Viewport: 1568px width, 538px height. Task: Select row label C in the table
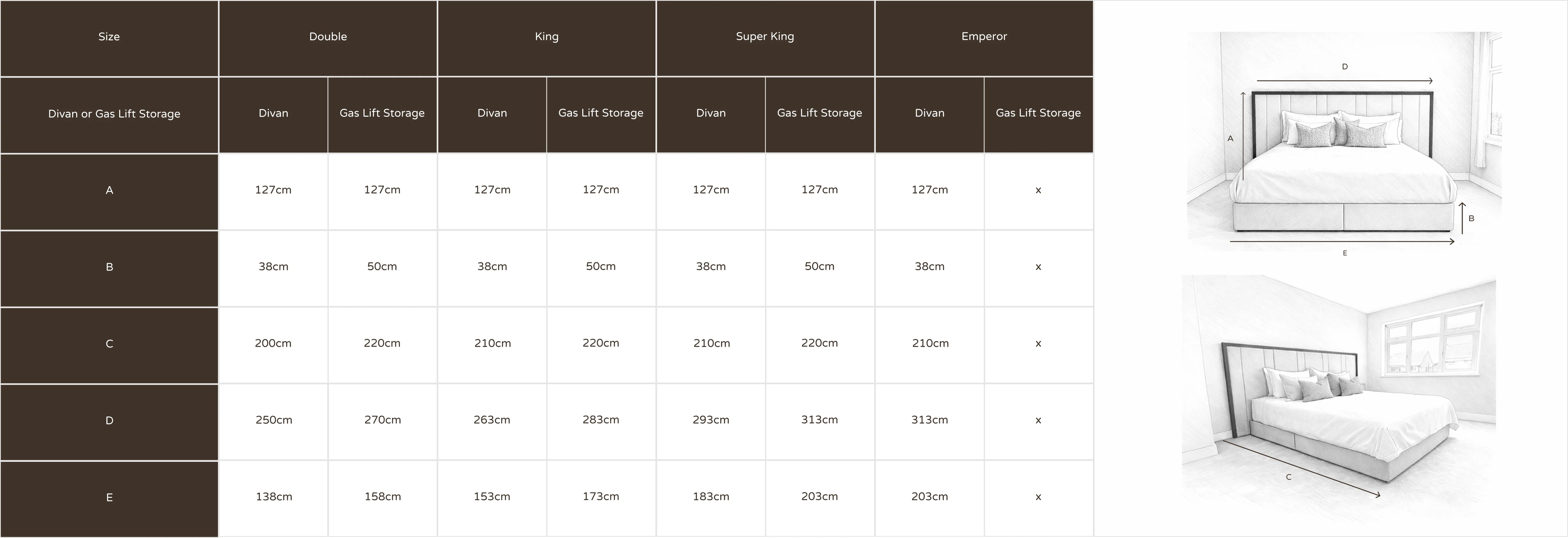[109, 344]
